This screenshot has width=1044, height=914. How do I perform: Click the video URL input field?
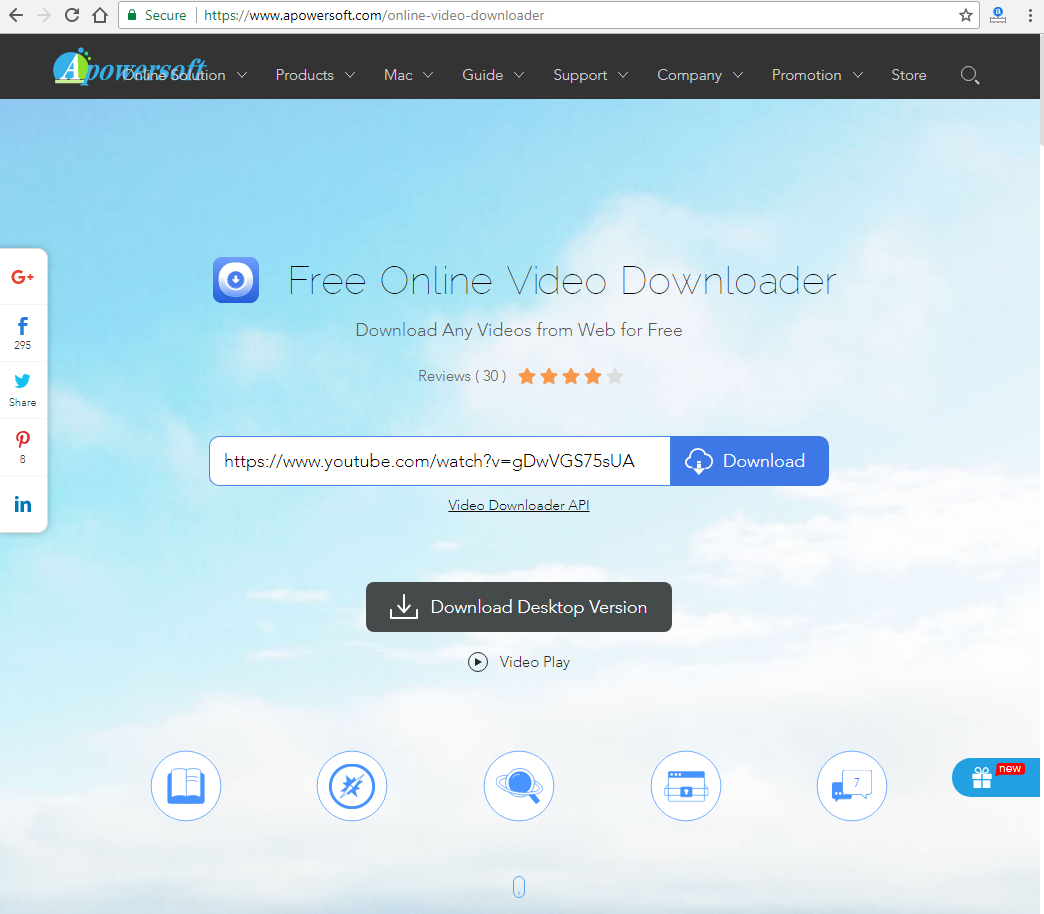click(x=439, y=461)
